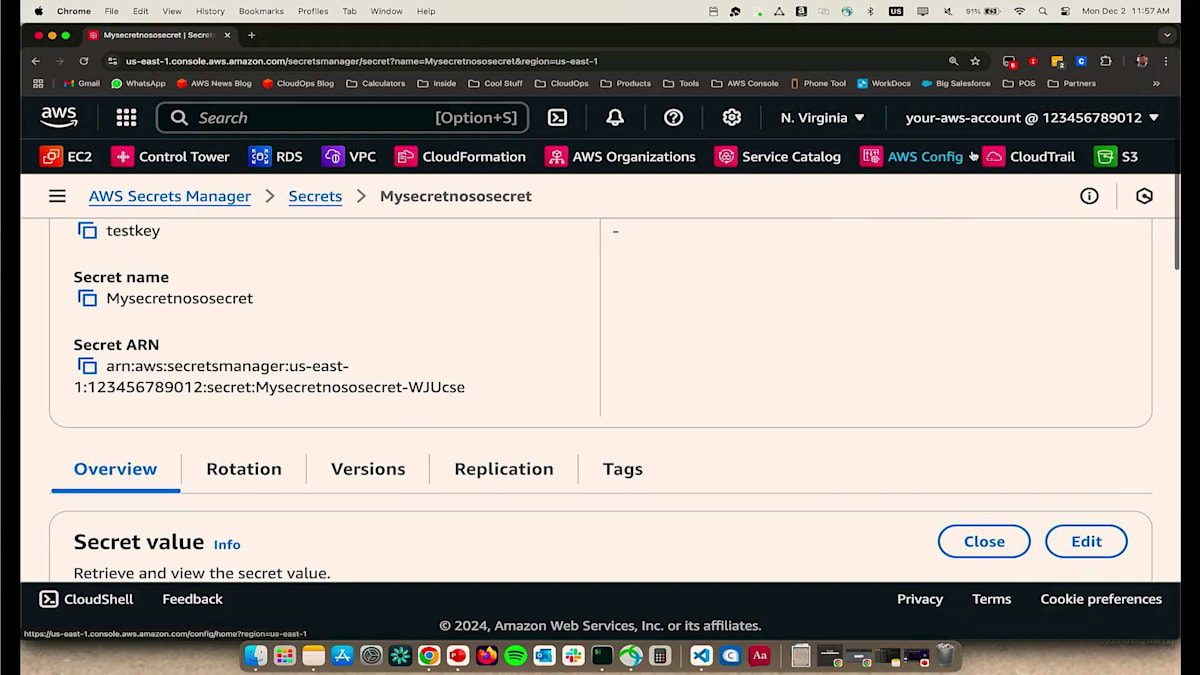Screen dimensions: 1200x675
Task: Switch to the Rotation tab
Action: (x=244, y=469)
